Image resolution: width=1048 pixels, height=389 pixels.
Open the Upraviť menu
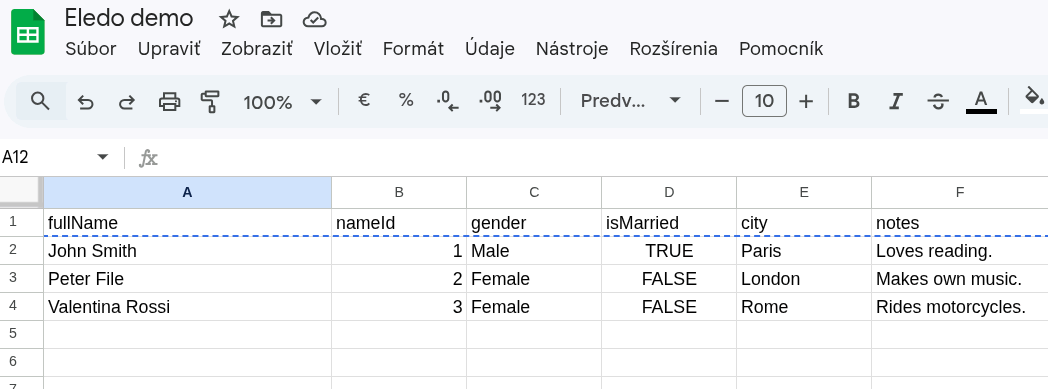pos(169,49)
